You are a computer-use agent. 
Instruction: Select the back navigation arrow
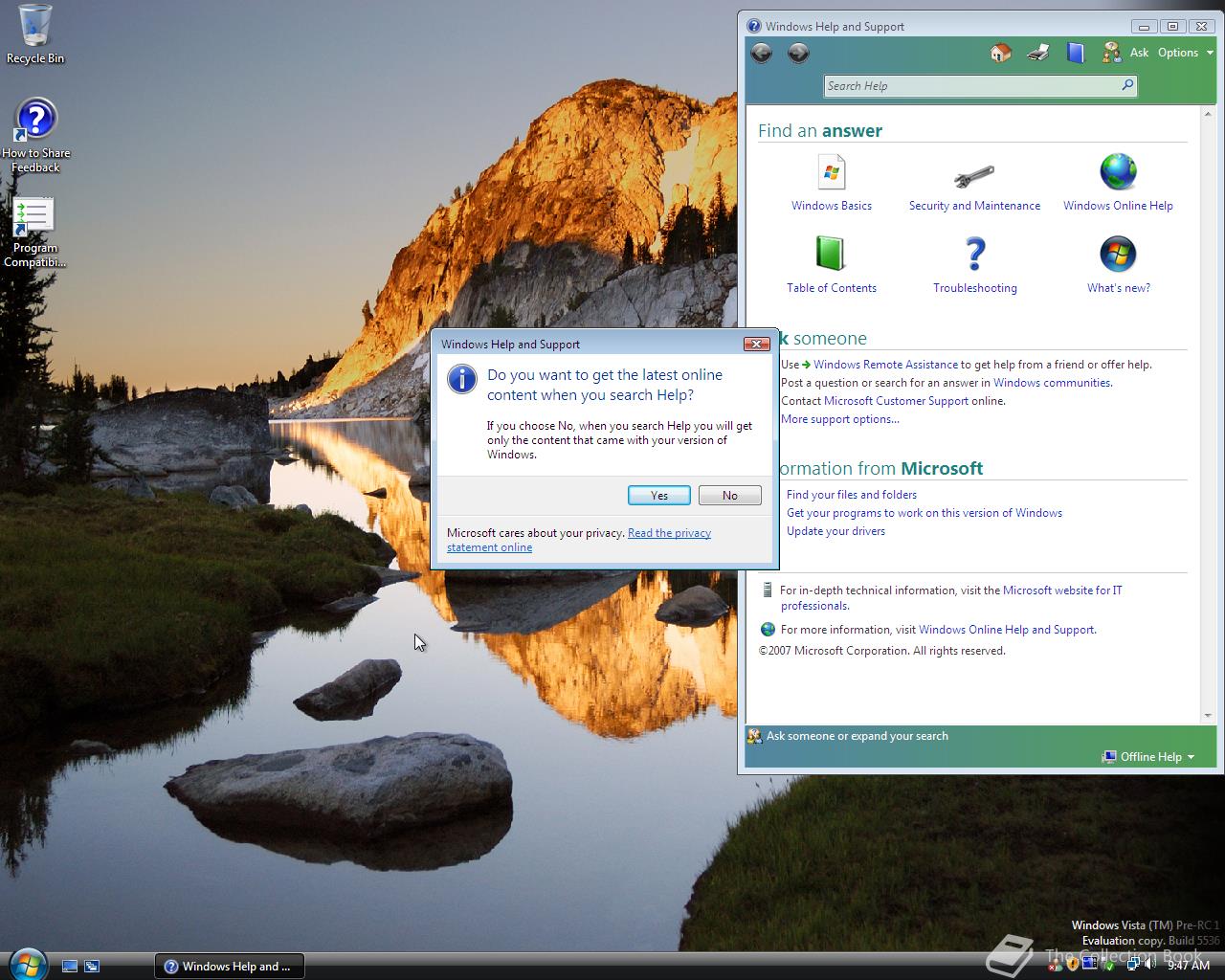(x=762, y=54)
